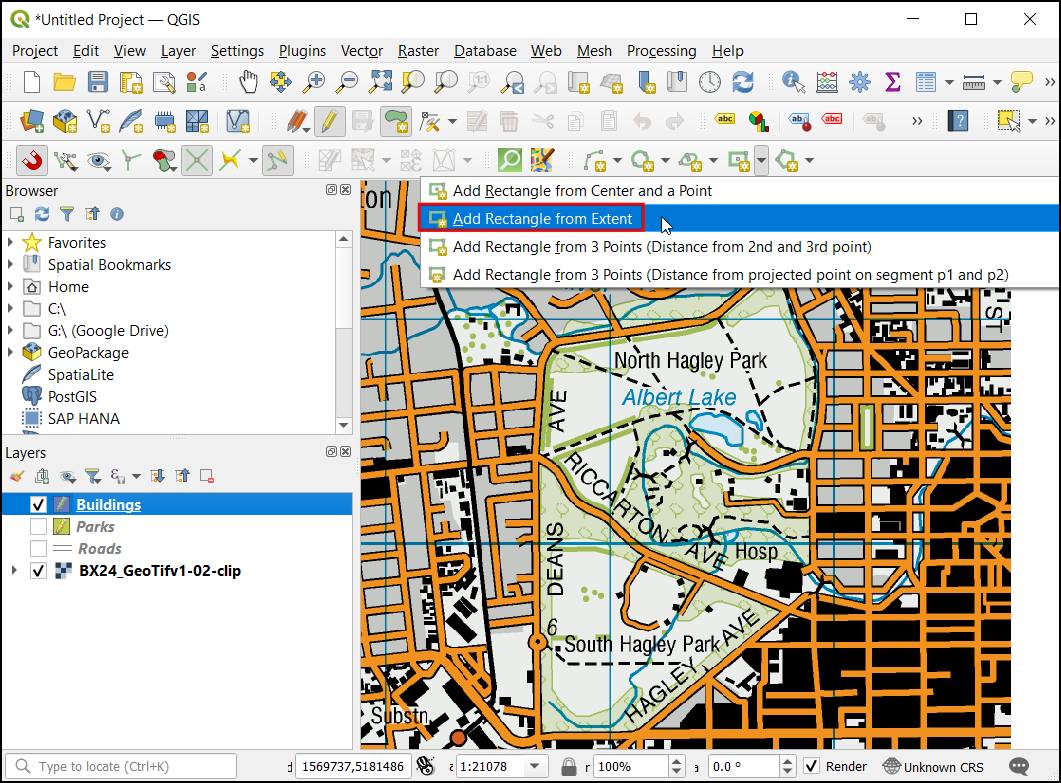Open the Statistical Summary sigma icon
The width and height of the screenshot is (1061, 783).
point(893,82)
